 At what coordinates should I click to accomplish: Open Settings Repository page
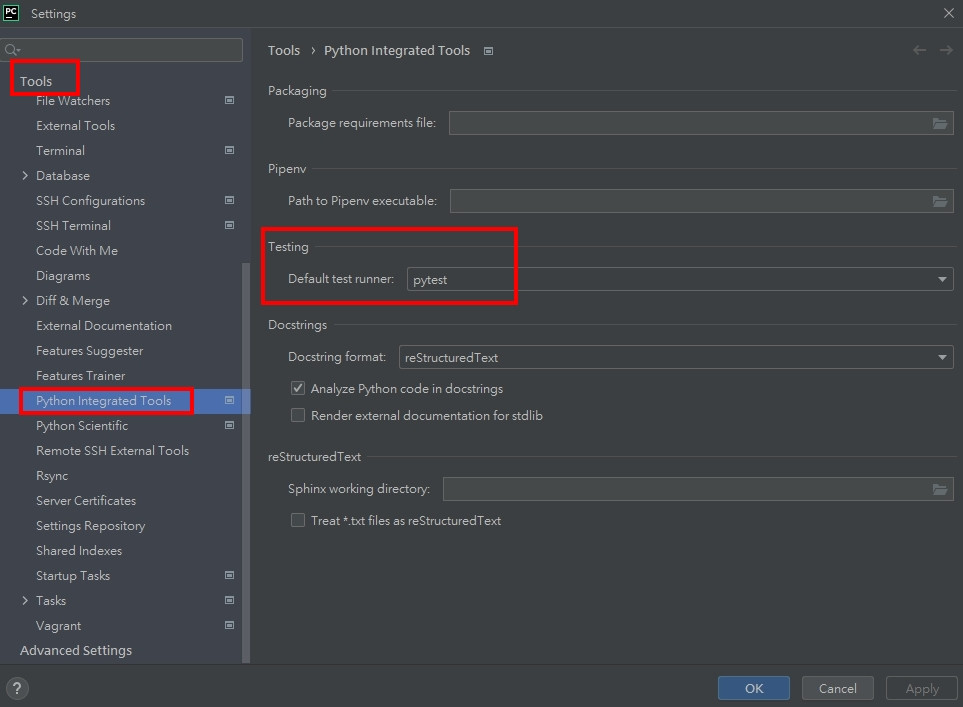tap(90, 526)
